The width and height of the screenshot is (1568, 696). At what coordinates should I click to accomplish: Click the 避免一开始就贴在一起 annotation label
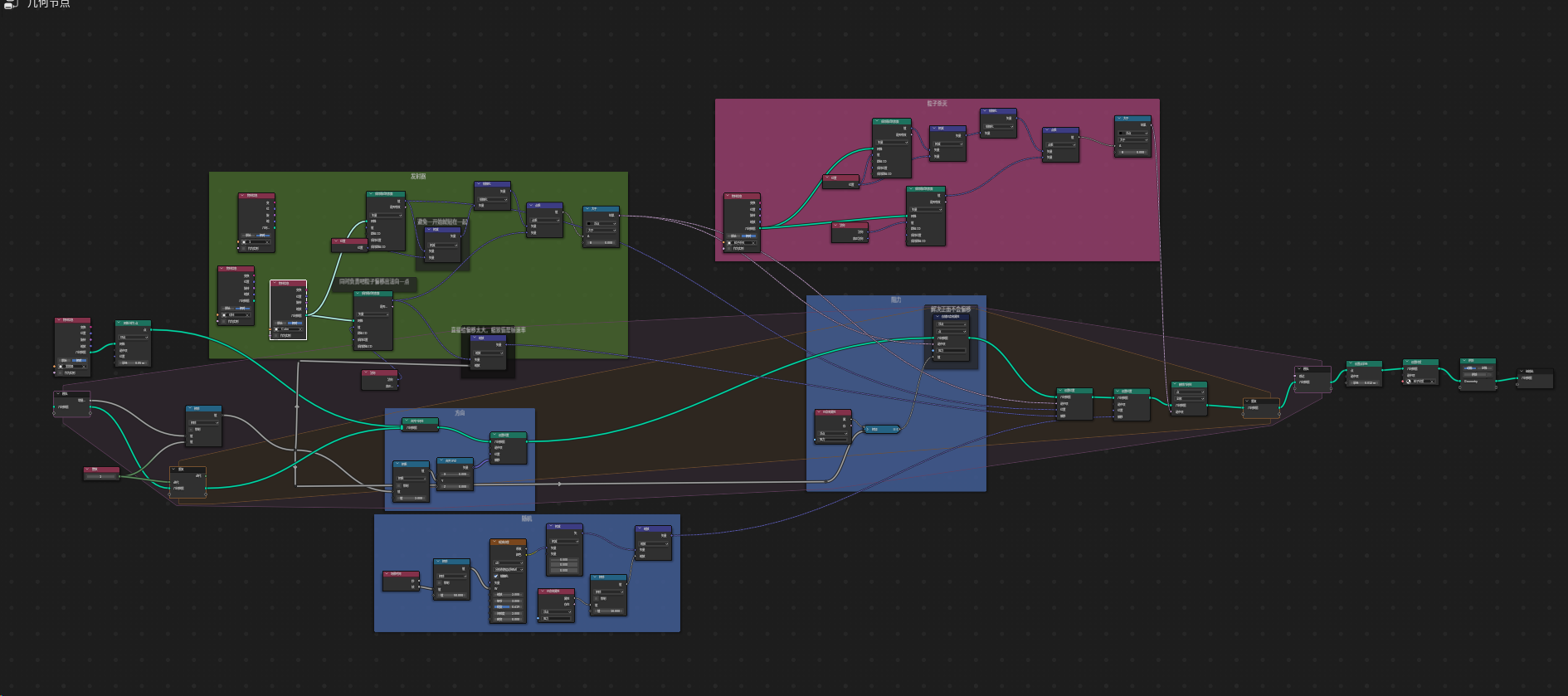coord(442,222)
